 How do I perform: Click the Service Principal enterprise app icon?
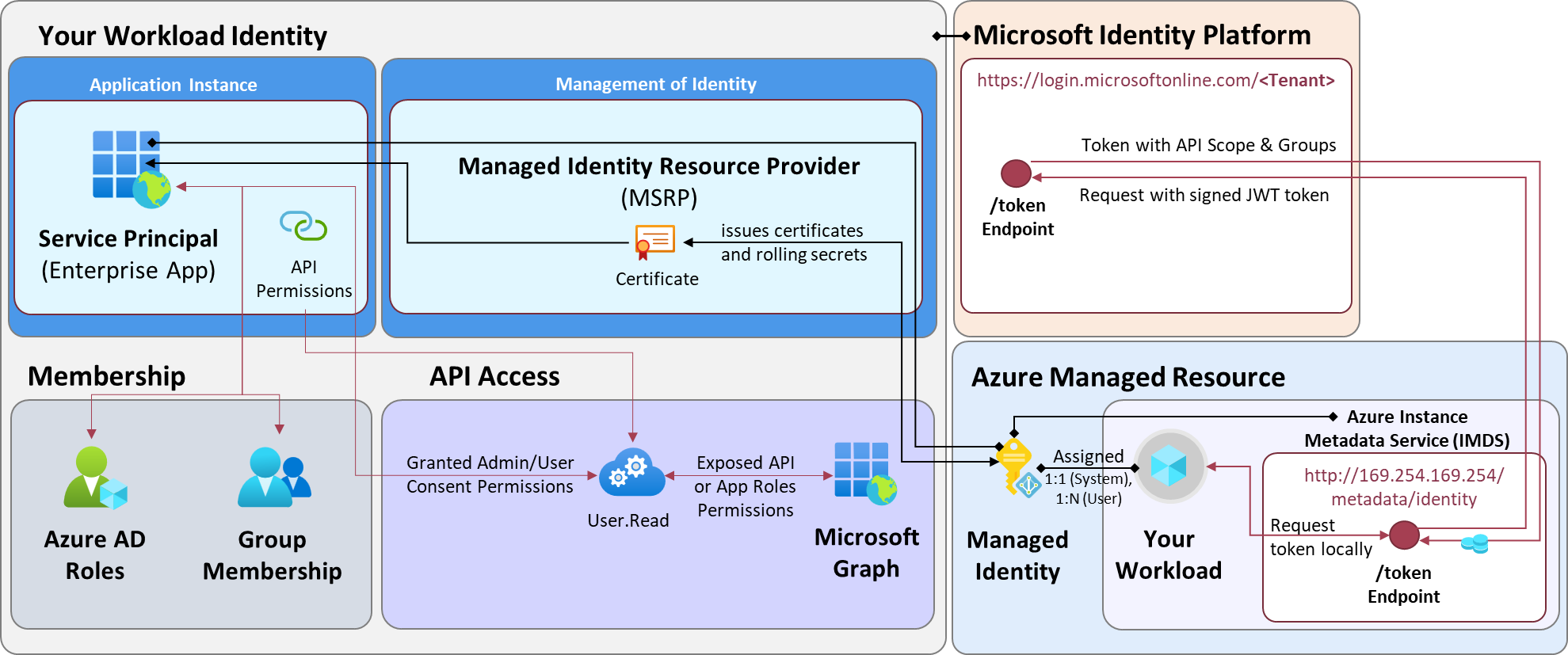(x=131, y=169)
